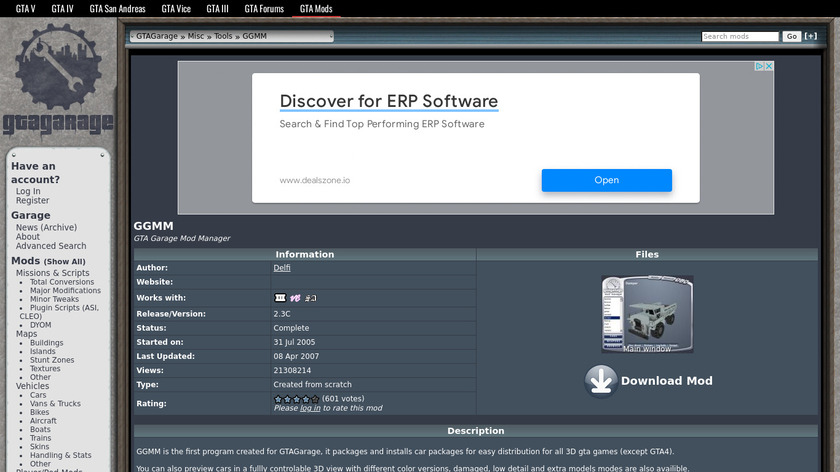
Task: Open the GTA V tab
Action: coord(25,9)
